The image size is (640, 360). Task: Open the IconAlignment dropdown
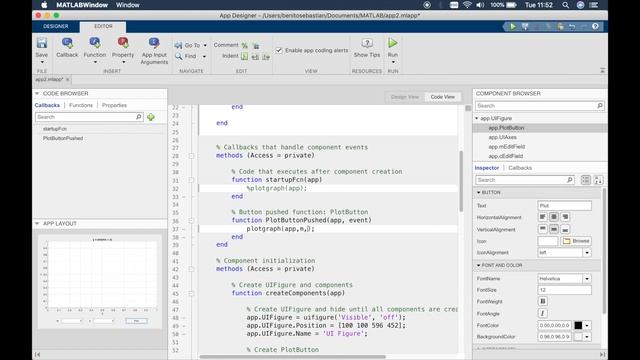pyautogui.click(x=587, y=253)
